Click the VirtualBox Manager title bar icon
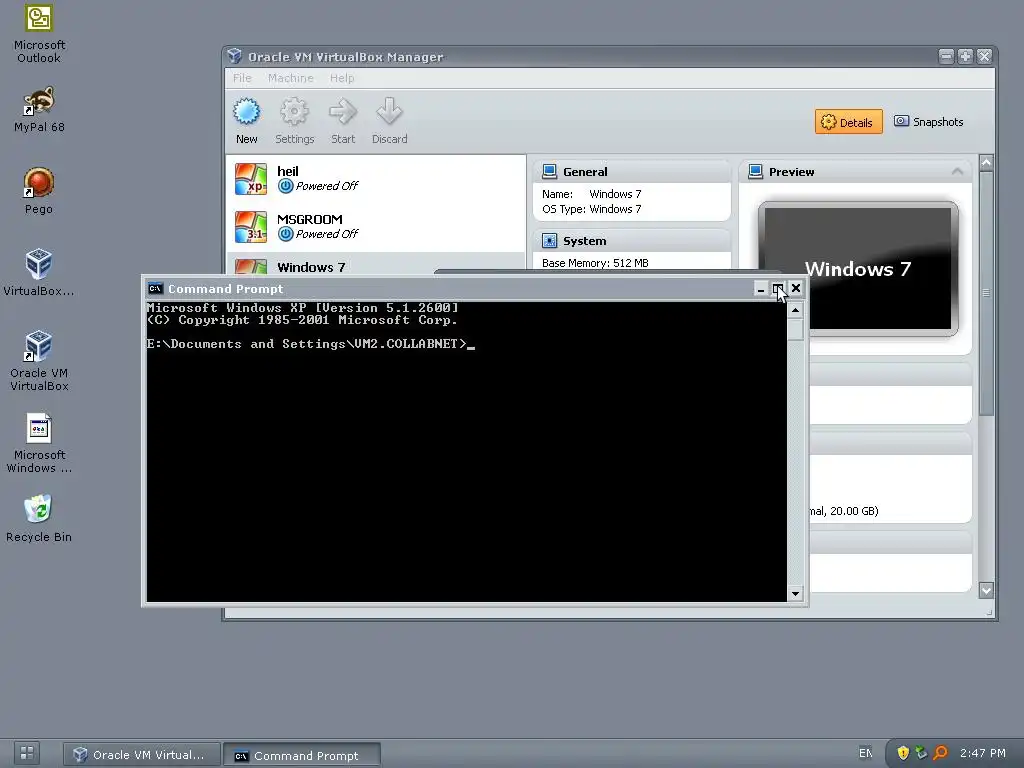 click(x=235, y=57)
